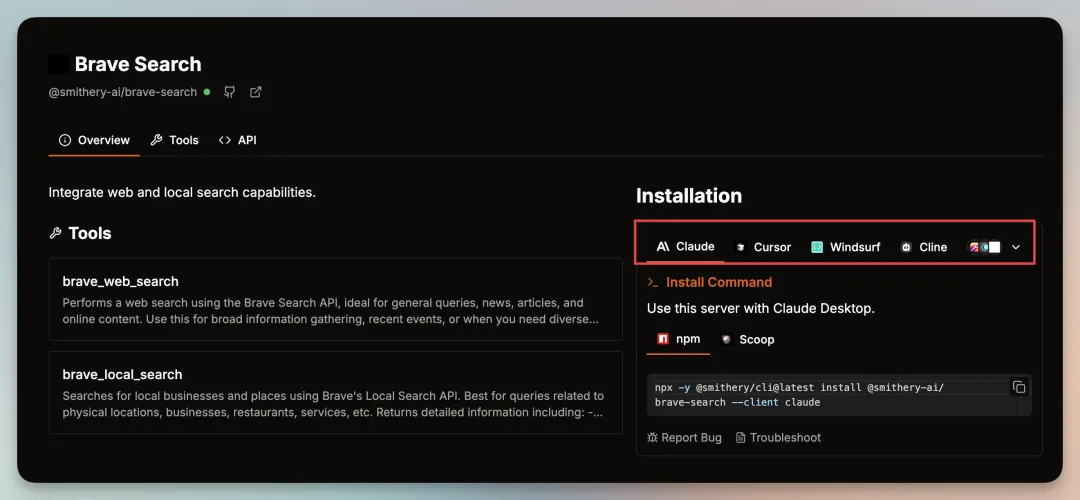
Task: Click the stacked additional clients icons
Action: click(985, 247)
